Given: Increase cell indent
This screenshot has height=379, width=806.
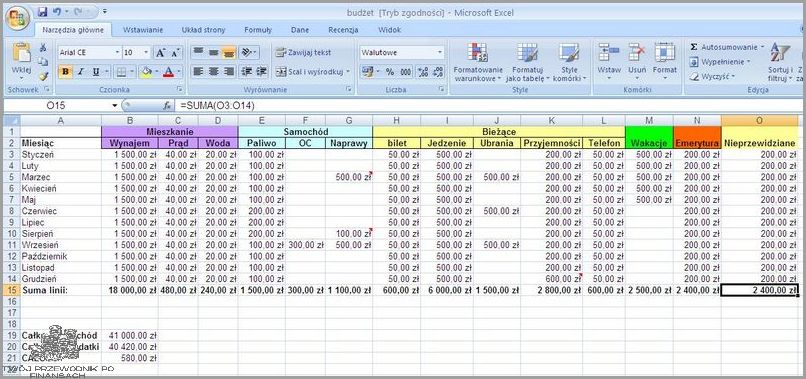Looking at the screenshot, I should 261,71.
